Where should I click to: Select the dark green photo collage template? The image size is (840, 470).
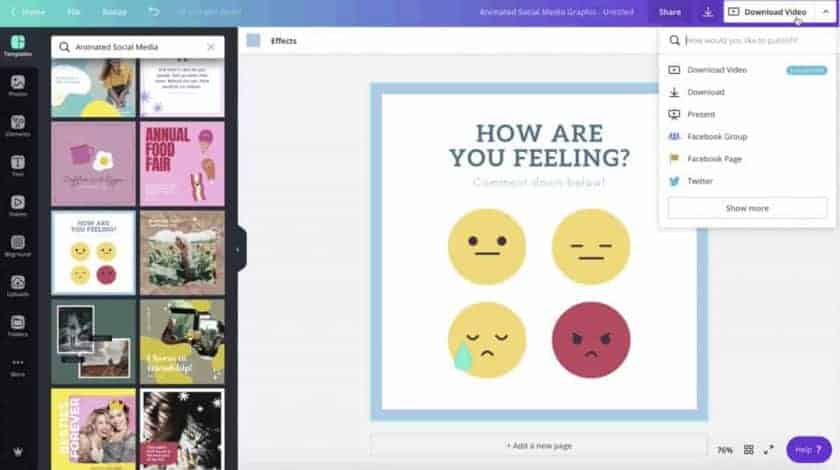93,341
